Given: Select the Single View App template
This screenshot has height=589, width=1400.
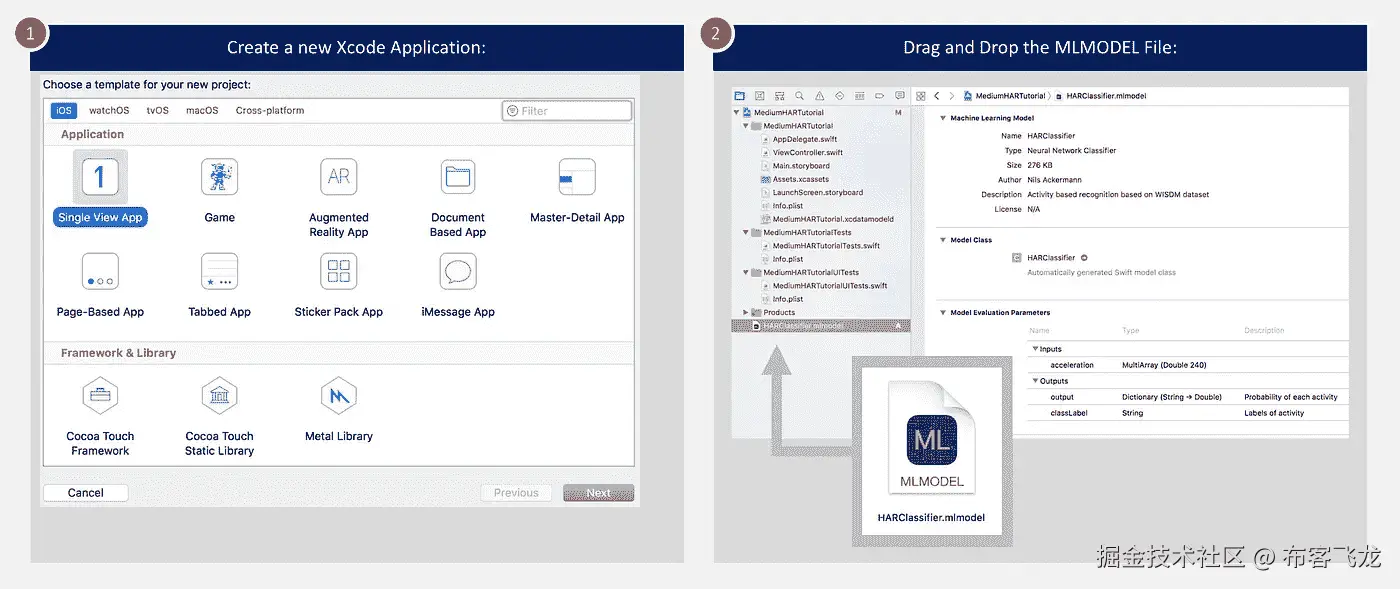Looking at the screenshot, I should [100, 189].
